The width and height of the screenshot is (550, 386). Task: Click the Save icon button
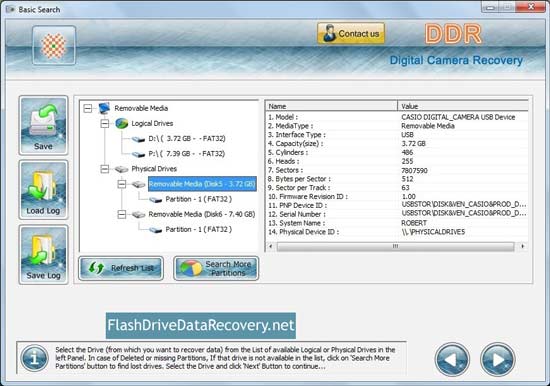tap(43, 125)
